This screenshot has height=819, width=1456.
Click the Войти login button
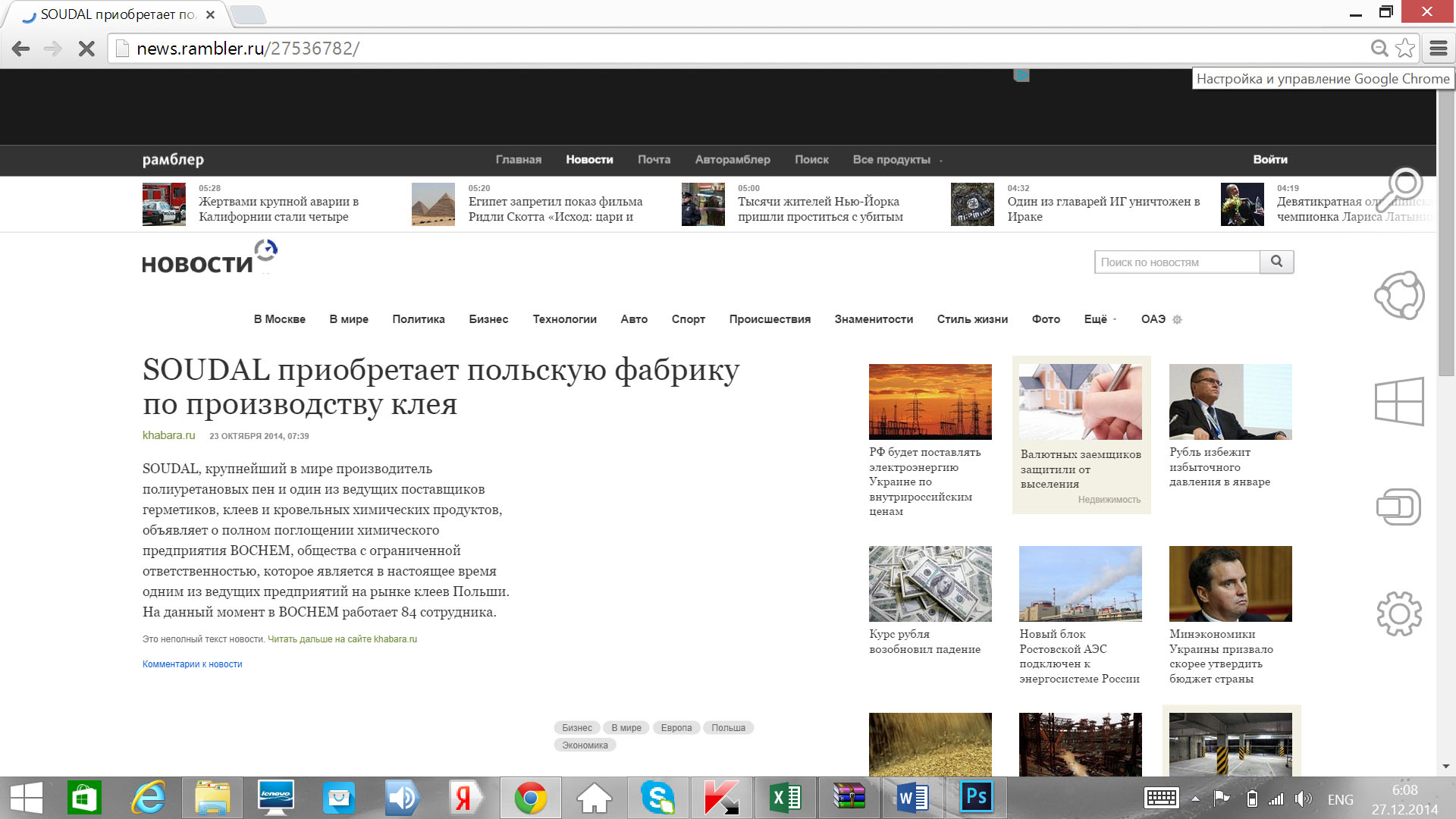click(1270, 159)
